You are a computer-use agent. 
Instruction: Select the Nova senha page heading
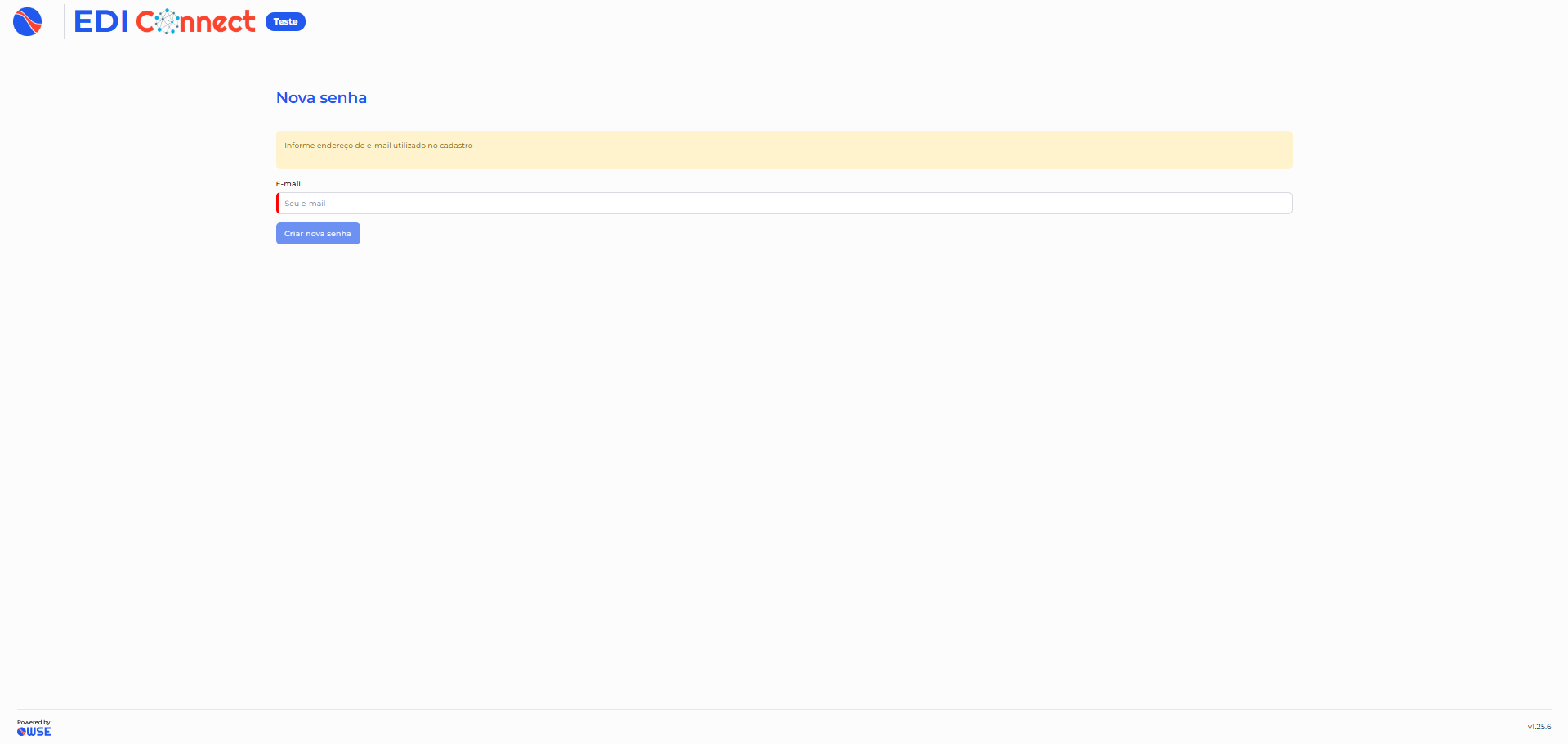321,98
